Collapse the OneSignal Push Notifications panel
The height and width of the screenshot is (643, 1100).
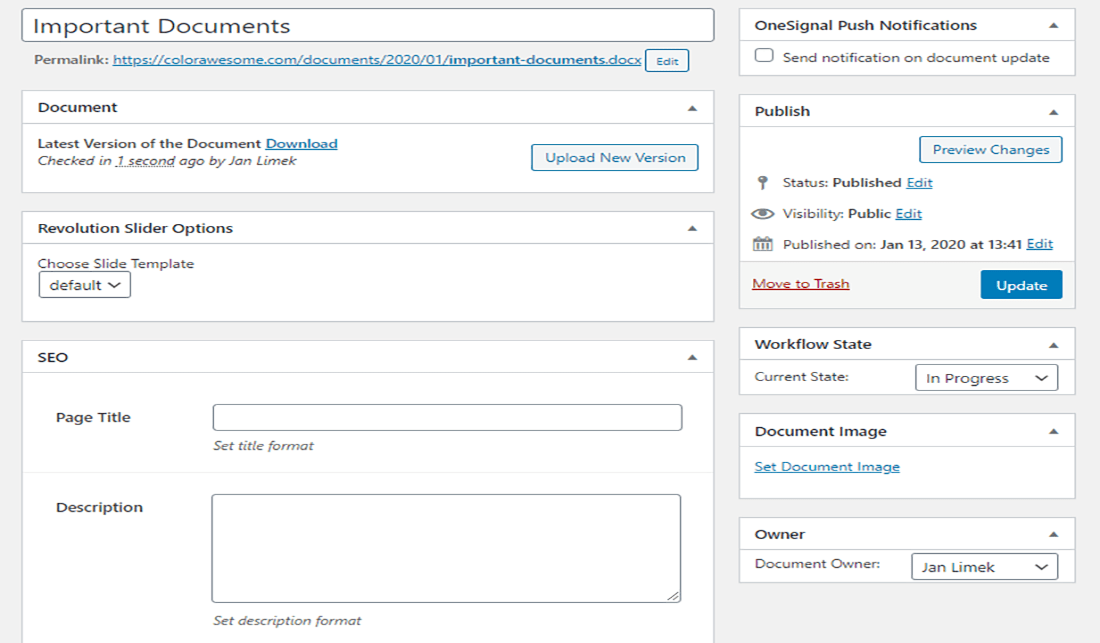coord(1055,24)
